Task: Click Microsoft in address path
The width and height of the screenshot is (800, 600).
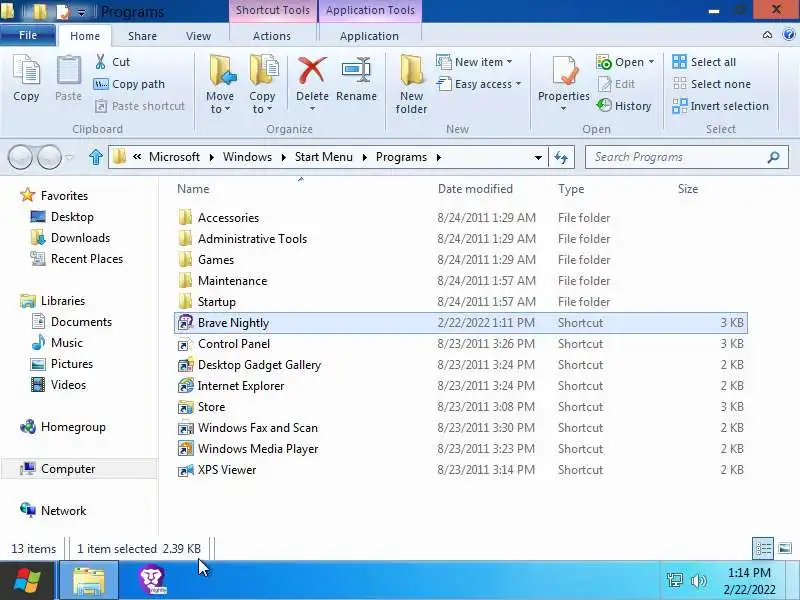Action: [174, 157]
